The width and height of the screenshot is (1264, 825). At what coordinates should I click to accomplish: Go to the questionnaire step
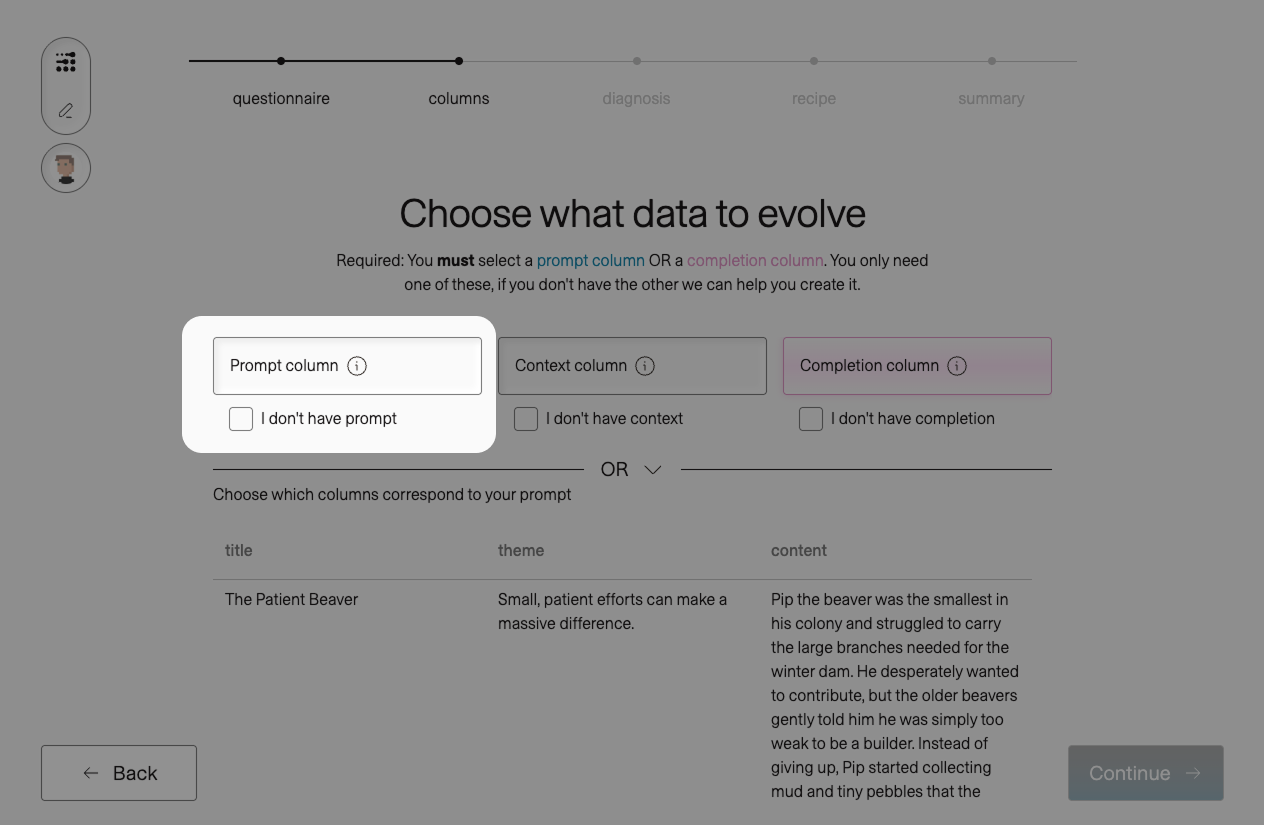tap(281, 98)
